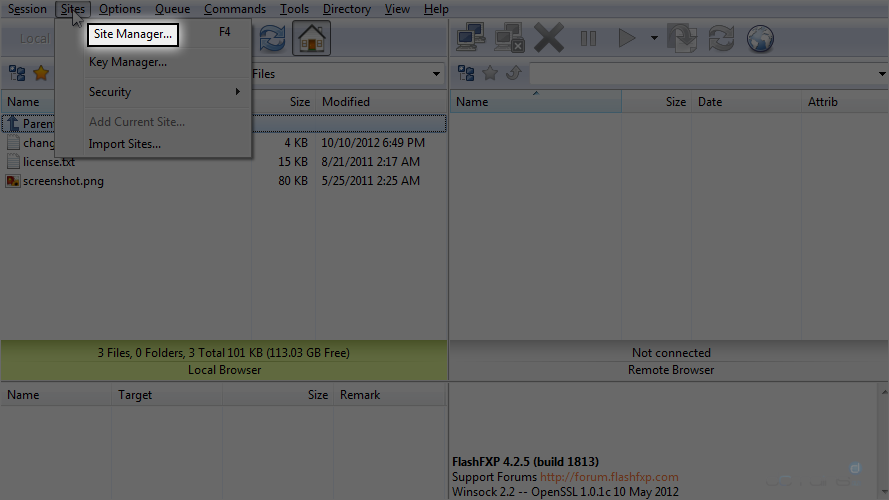Click the remote Connect computers icon

tap(471, 39)
